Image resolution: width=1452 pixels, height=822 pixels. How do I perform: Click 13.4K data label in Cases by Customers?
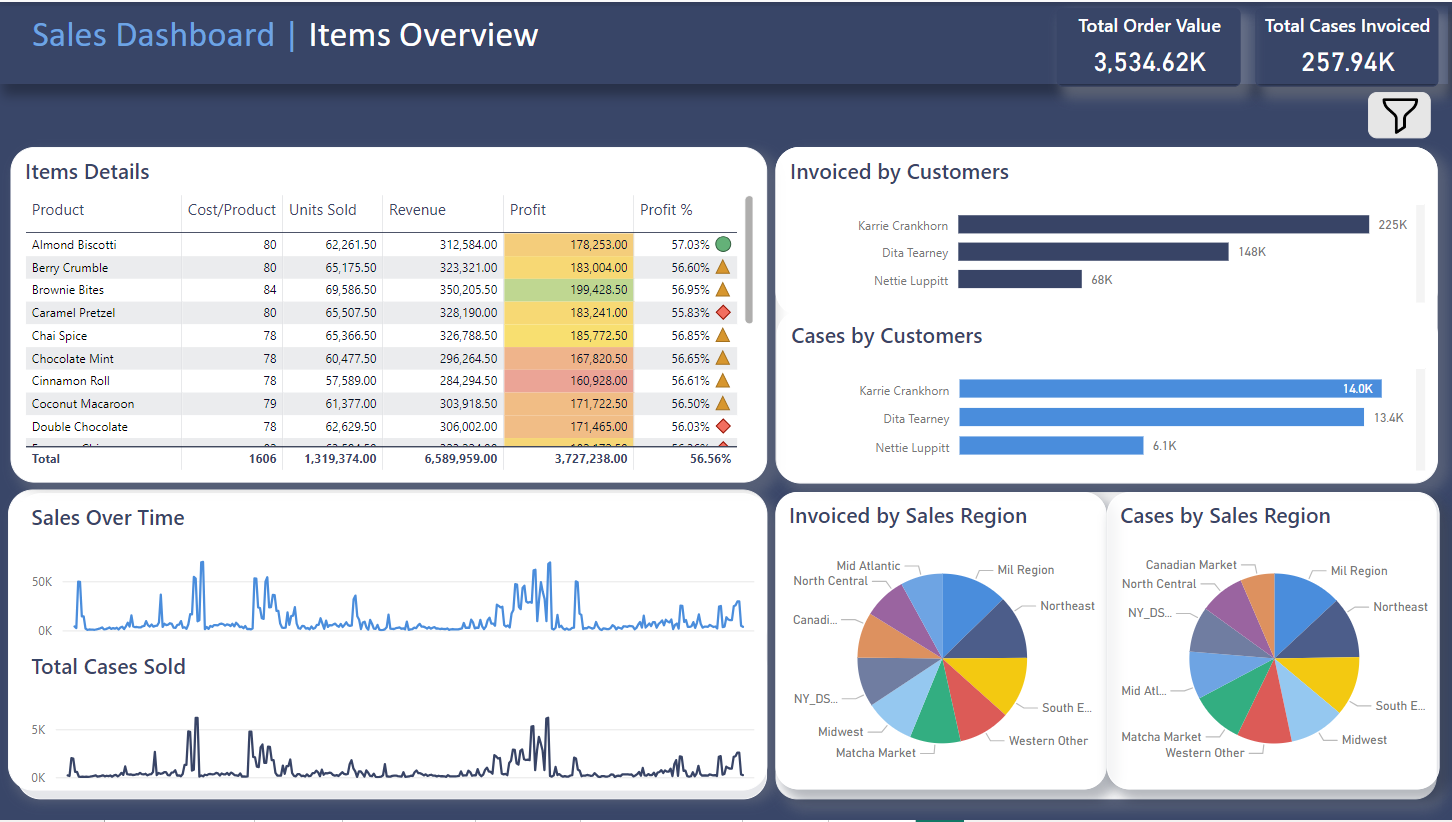[1388, 417]
